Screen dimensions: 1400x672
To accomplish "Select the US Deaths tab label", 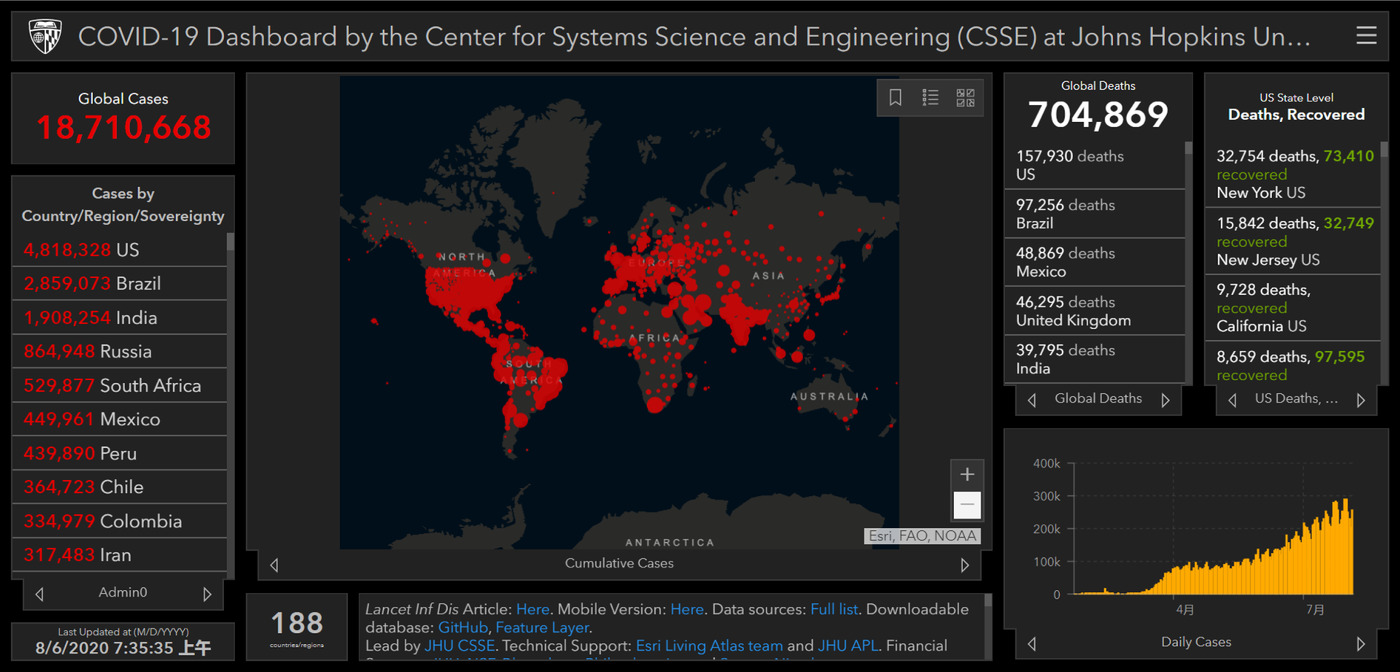I will pyautogui.click(x=1296, y=398).
